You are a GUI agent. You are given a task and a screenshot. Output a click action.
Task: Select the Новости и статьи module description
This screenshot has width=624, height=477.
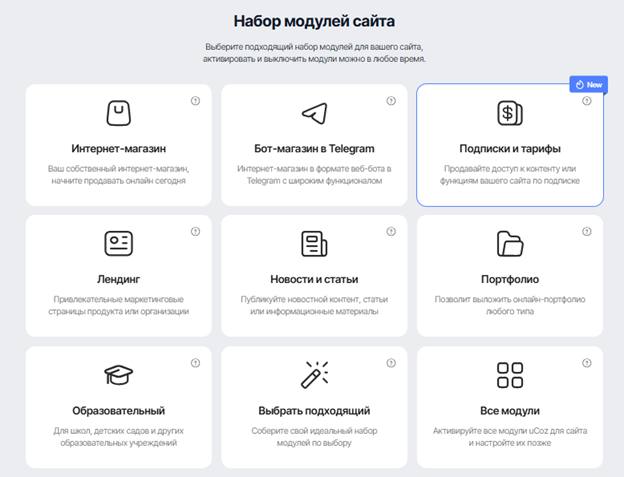tap(314, 305)
